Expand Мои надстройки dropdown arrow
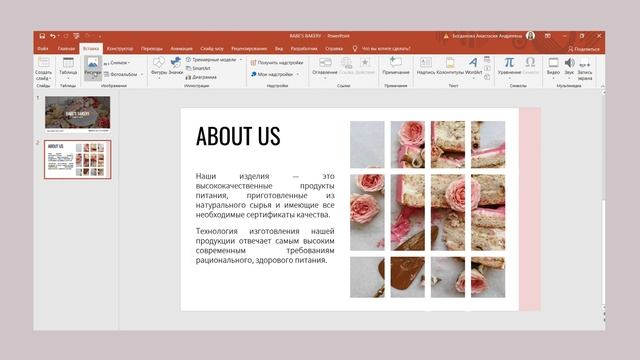Viewport: 640px width, 360px height. tap(298, 74)
